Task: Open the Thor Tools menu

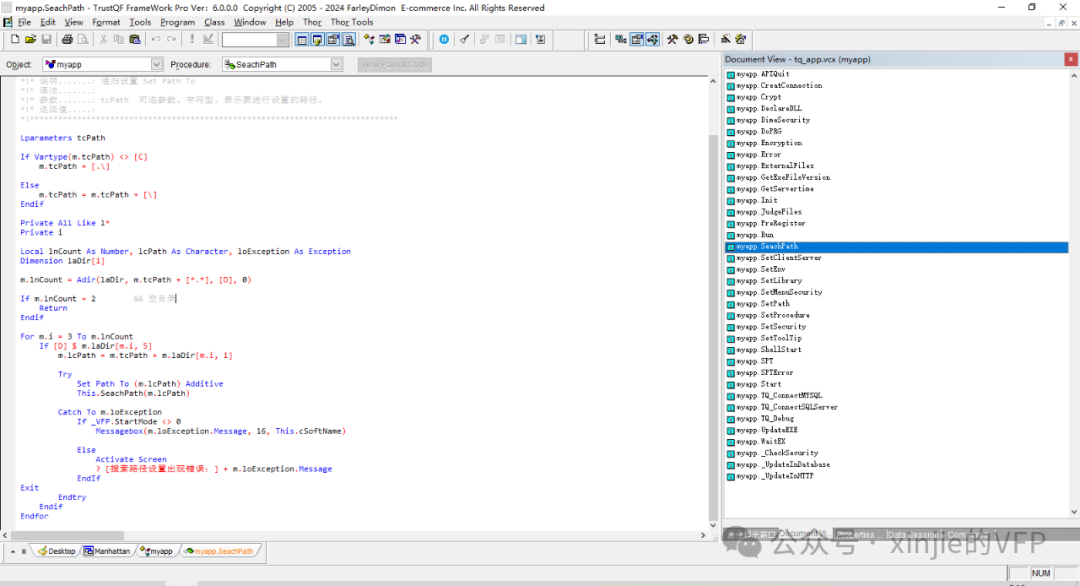Action: 352,22
